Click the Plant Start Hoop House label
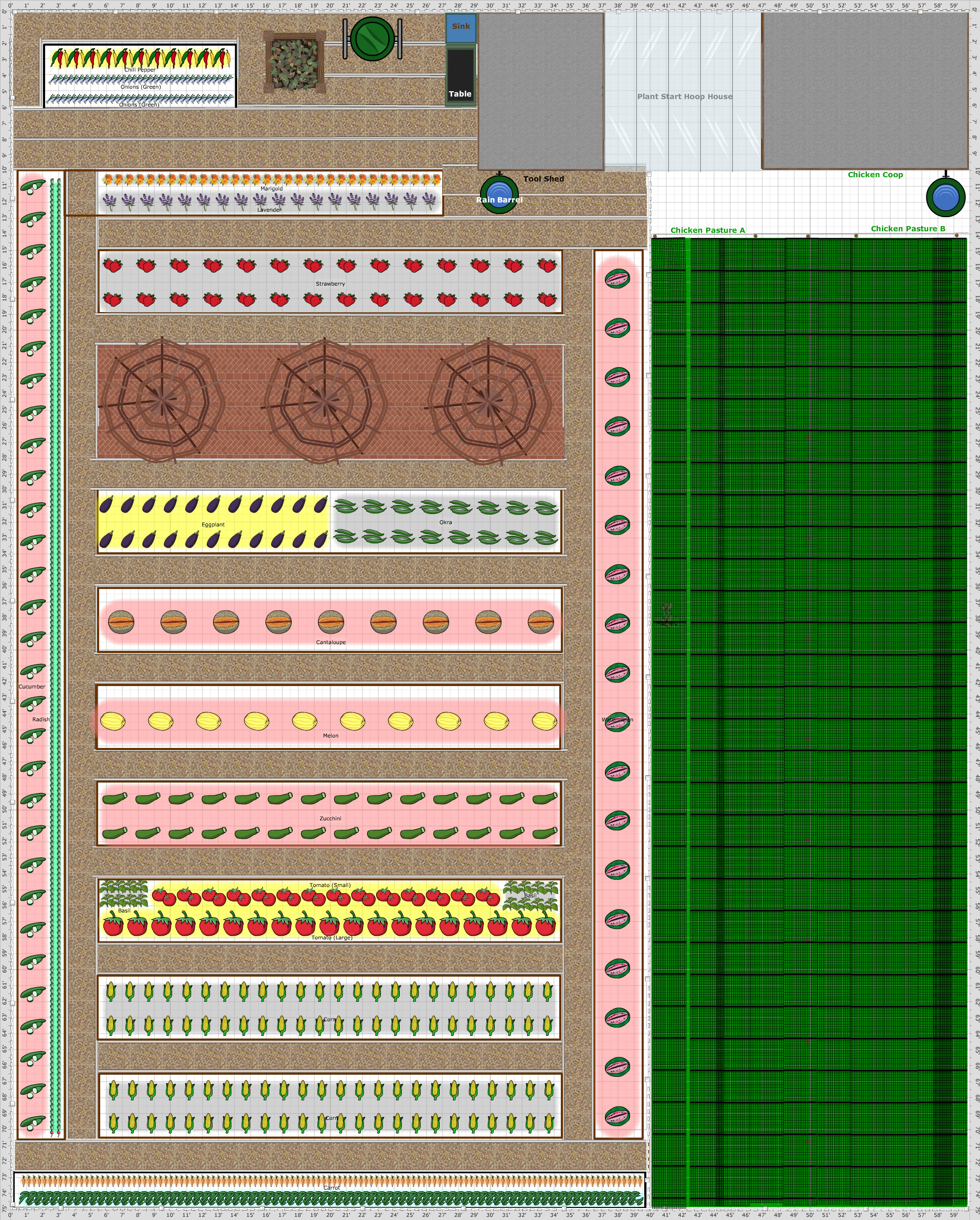This screenshot has height=1220, width=980. point(685,97)
